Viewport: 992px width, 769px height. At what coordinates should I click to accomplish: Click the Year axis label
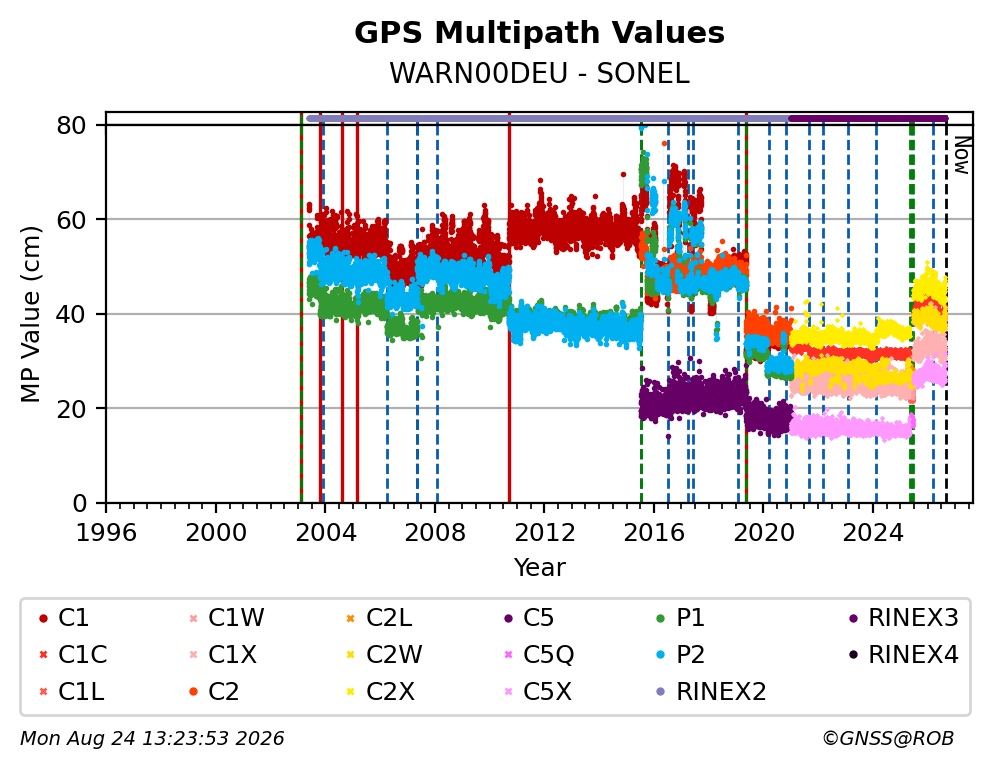click(x=539, y=567)
